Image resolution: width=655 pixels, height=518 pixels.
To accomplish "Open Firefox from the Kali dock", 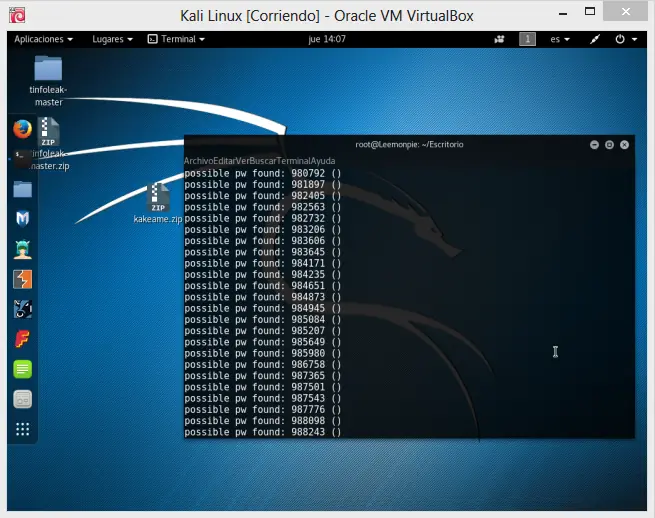I will [x=22, y=129].
